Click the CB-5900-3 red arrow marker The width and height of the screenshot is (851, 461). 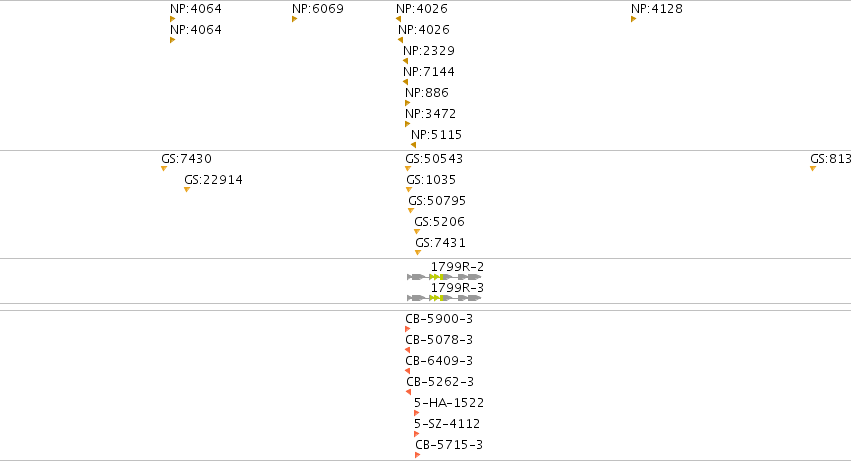tap(408, 329)
